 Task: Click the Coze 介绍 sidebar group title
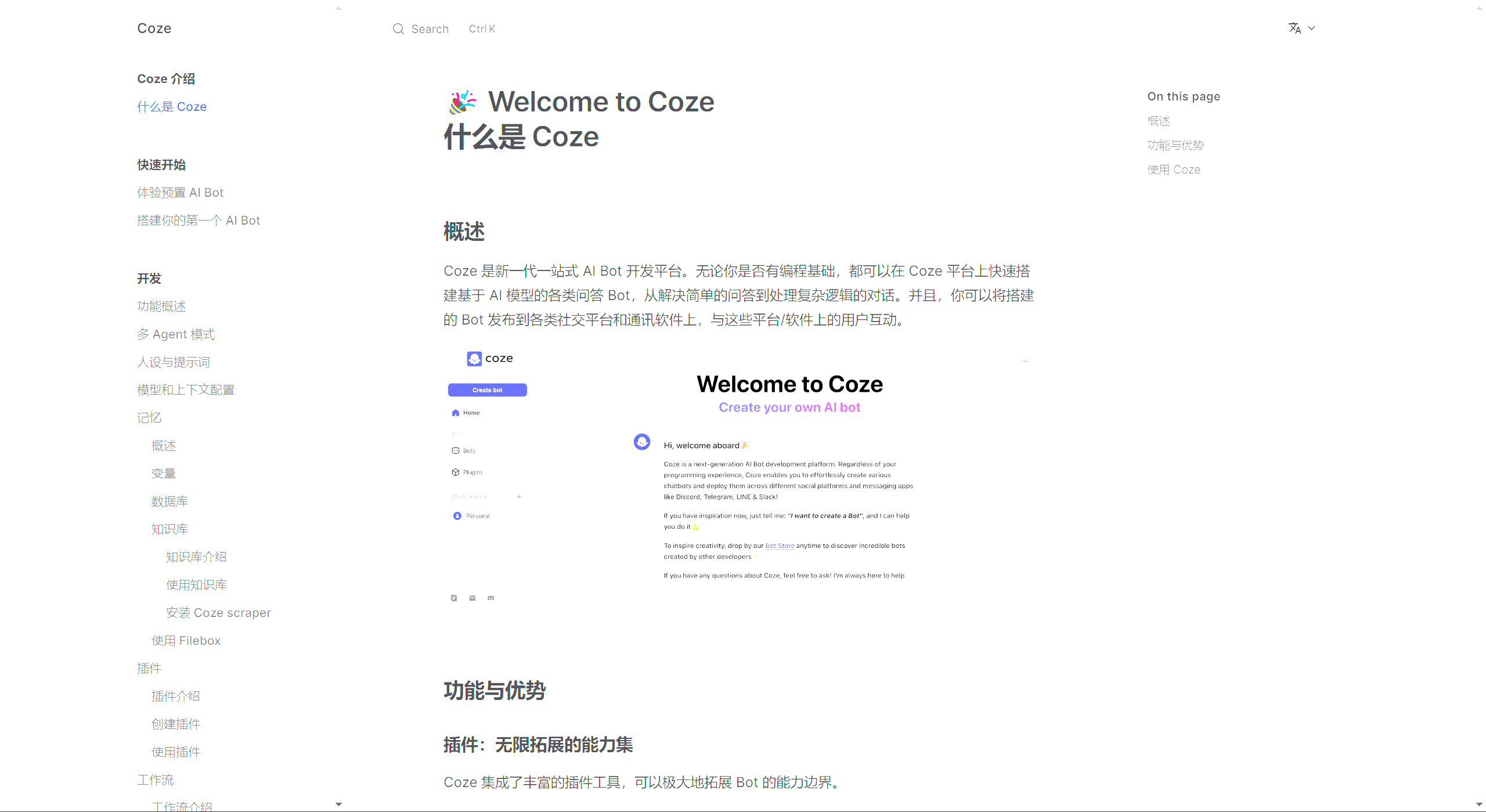point(166,79)
